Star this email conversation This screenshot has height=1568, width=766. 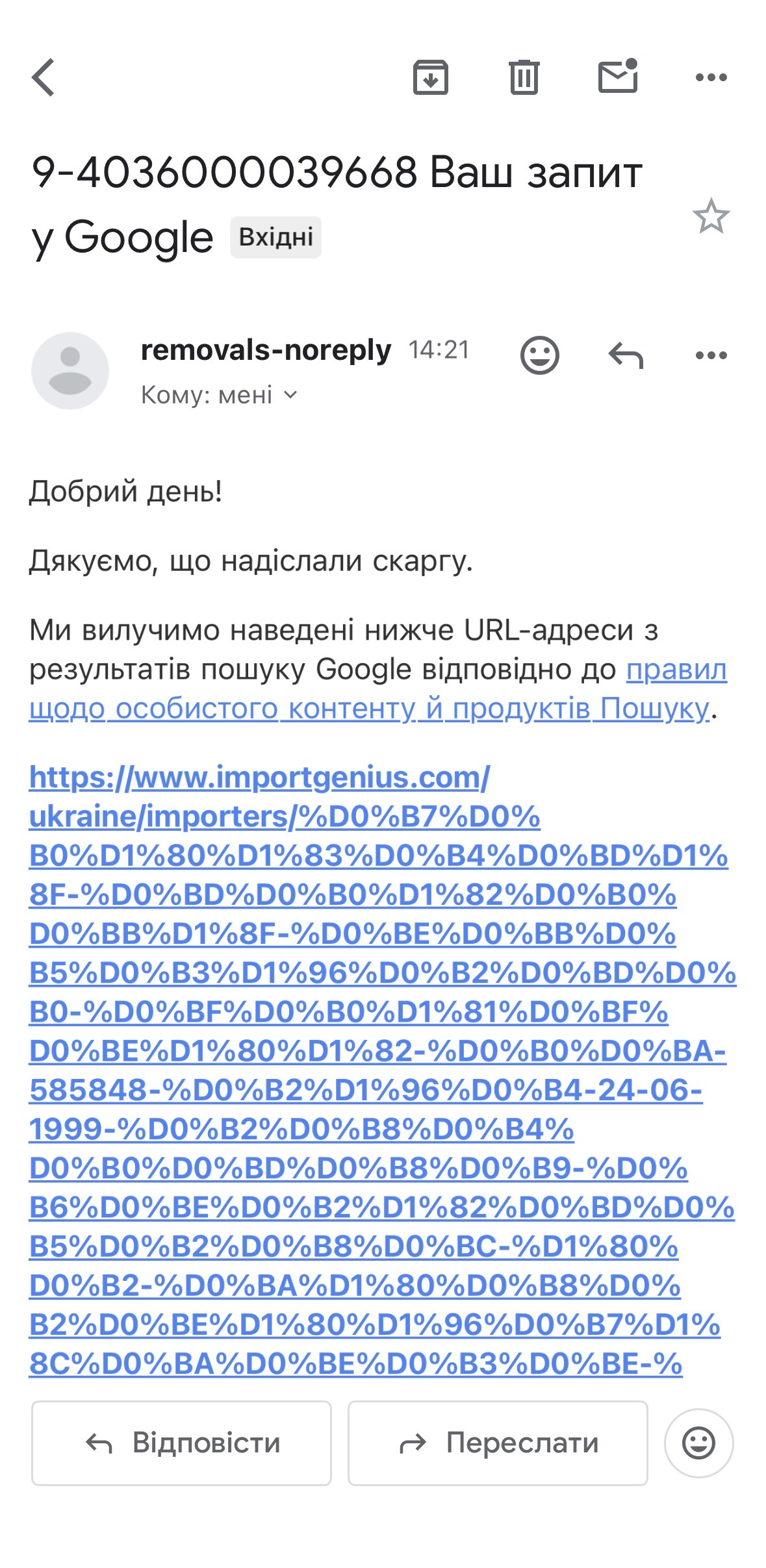click(x=711, y=217)
